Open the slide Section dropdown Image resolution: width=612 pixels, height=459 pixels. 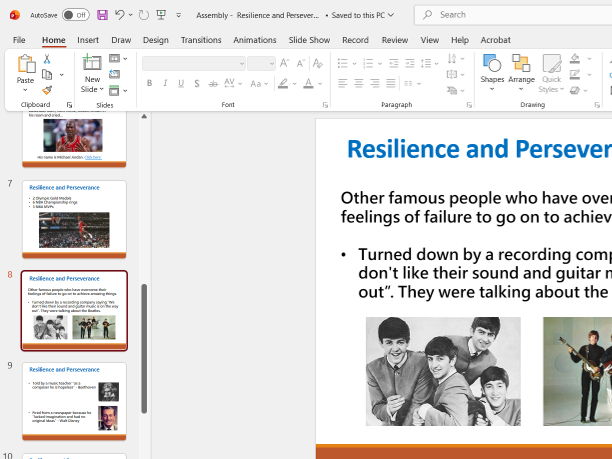click(x=118, y=91)
